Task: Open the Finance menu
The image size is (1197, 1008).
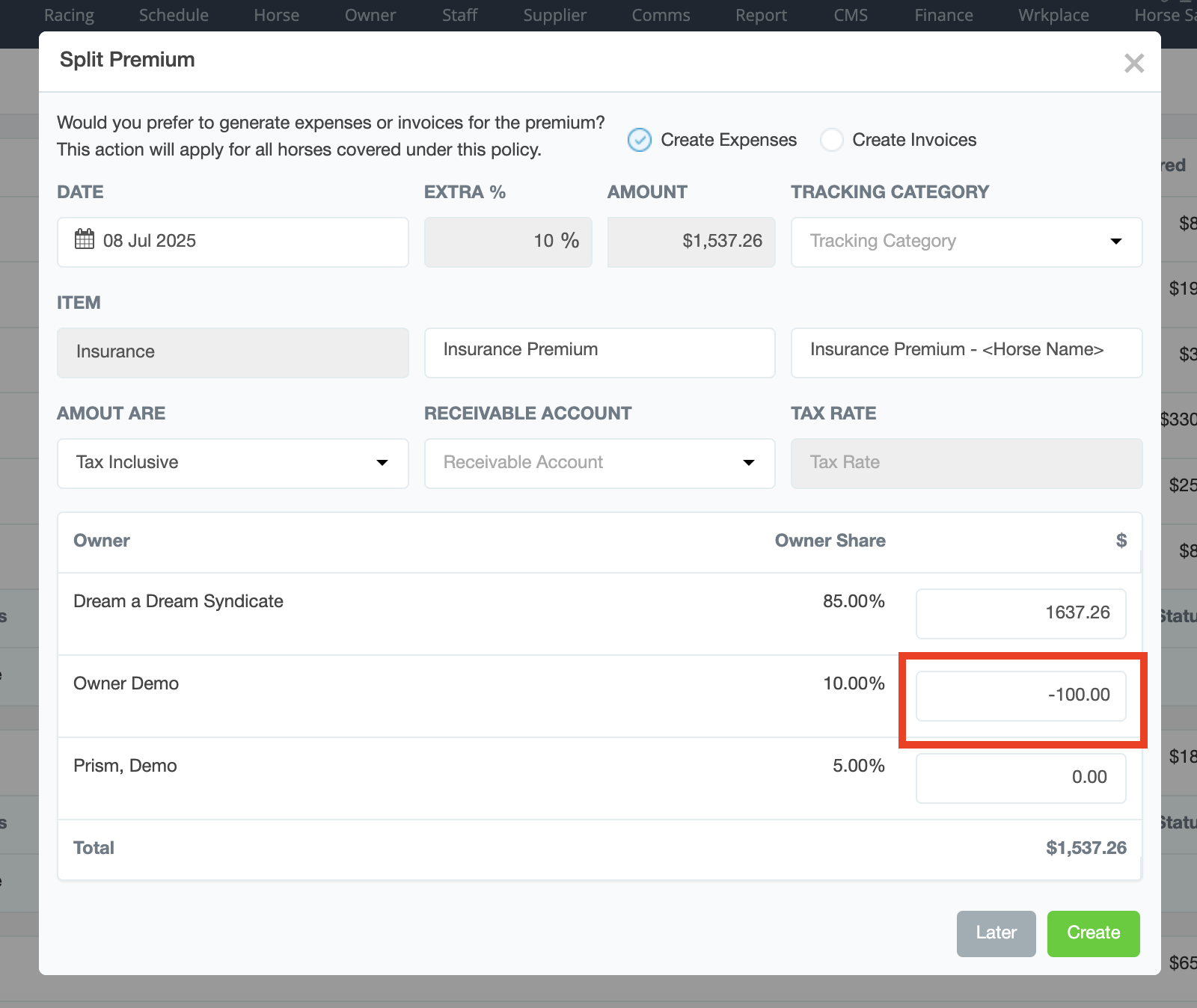Action: [x=943, y=15]
